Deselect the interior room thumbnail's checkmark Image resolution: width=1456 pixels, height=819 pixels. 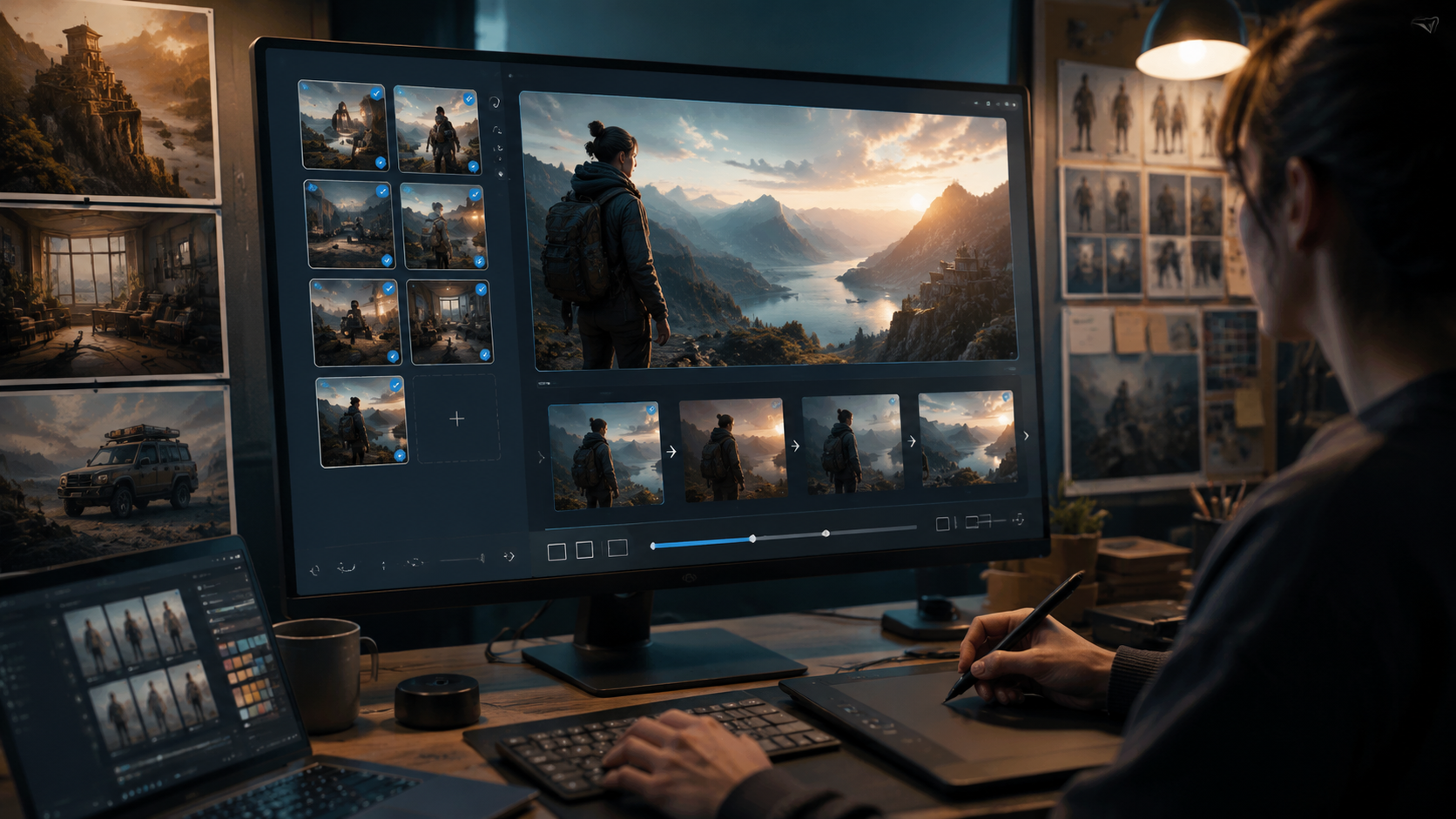click(x=481, y=290)
